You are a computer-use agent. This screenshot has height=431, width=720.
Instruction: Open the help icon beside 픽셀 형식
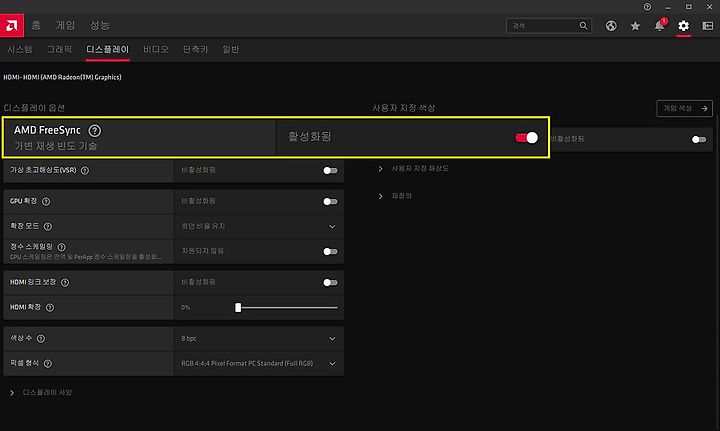48,364
